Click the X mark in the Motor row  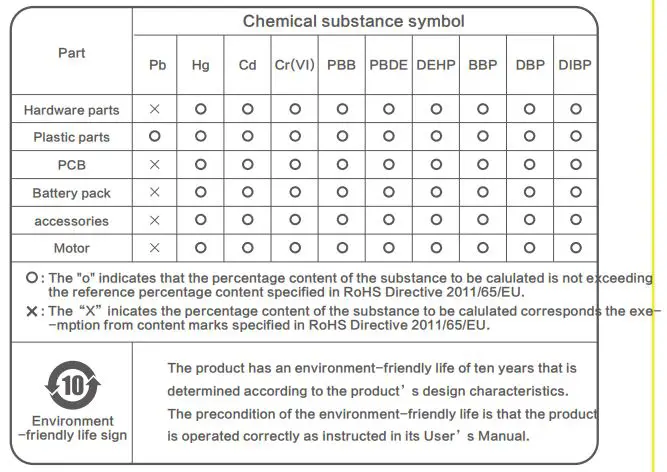pos(155,246)
